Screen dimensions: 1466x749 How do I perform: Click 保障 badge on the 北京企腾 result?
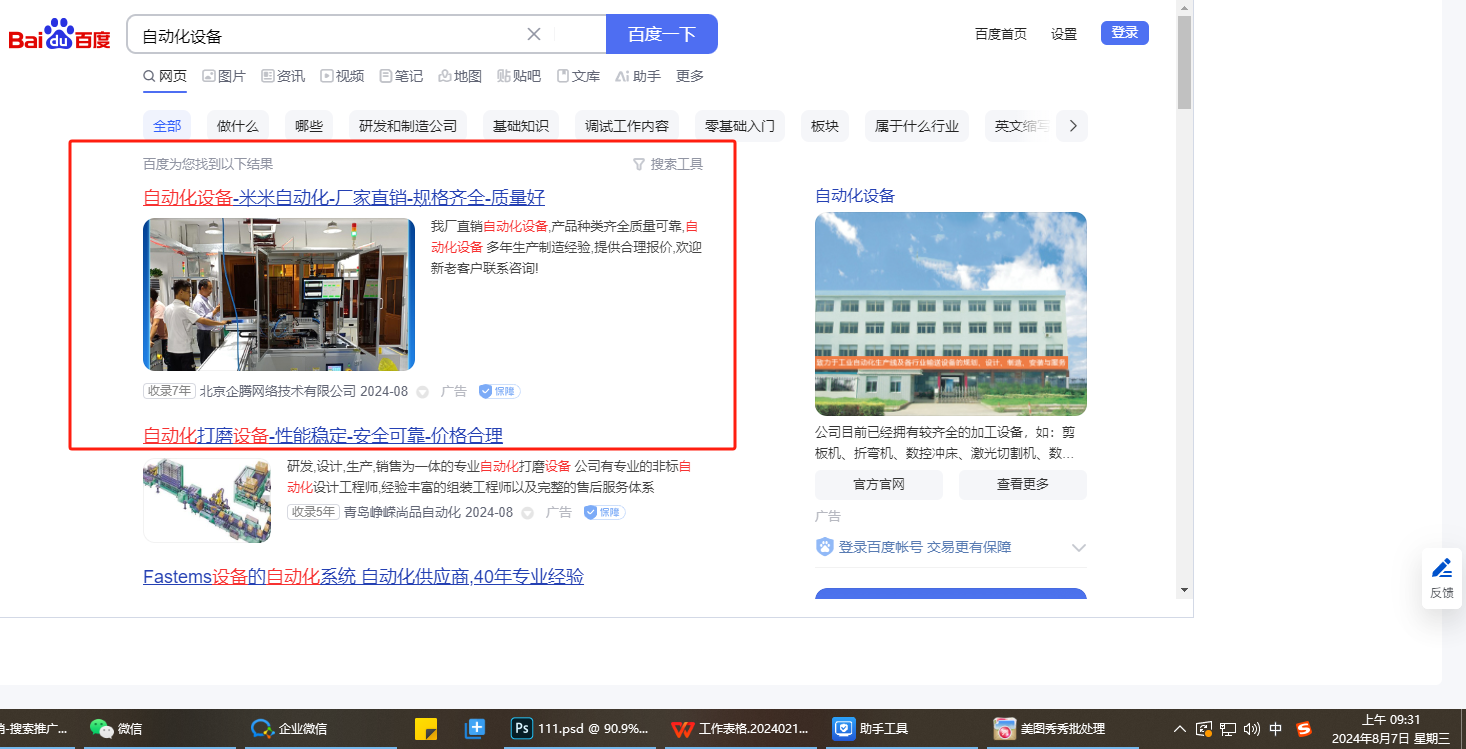pyautogui.click(x=499, y=391)
